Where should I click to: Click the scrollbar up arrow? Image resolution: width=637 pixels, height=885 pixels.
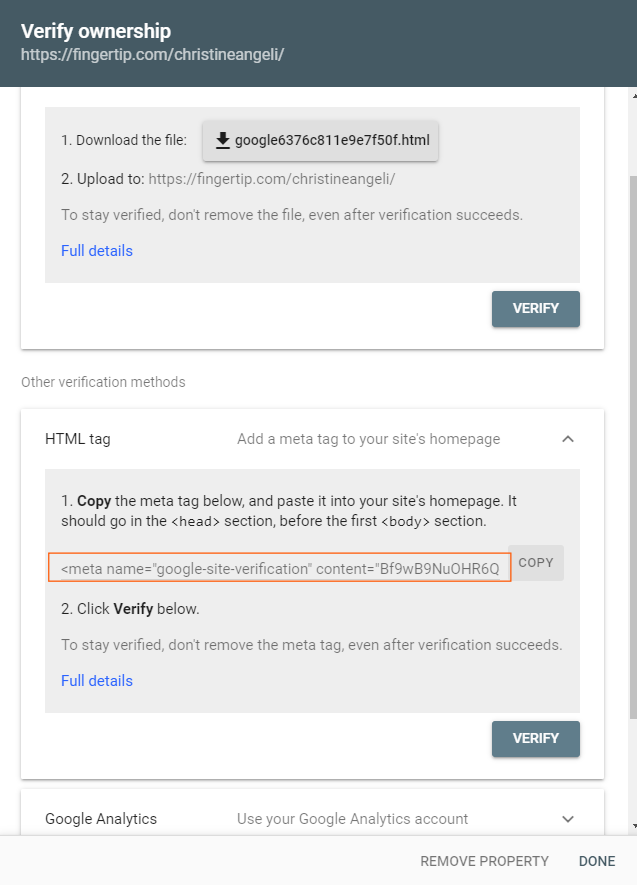point(634,95)
